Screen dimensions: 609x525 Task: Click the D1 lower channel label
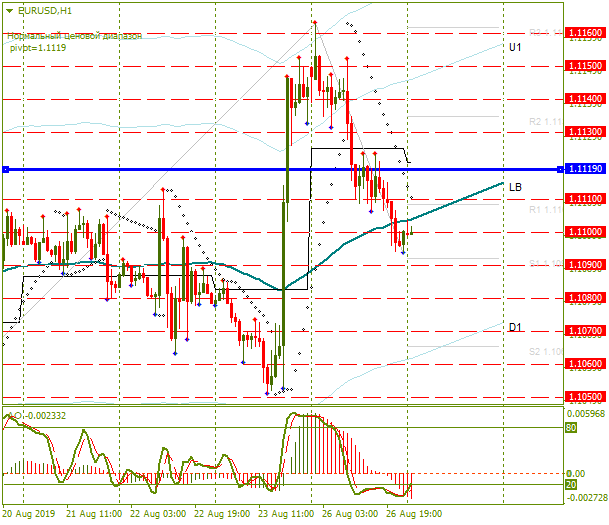coord(515,327)
